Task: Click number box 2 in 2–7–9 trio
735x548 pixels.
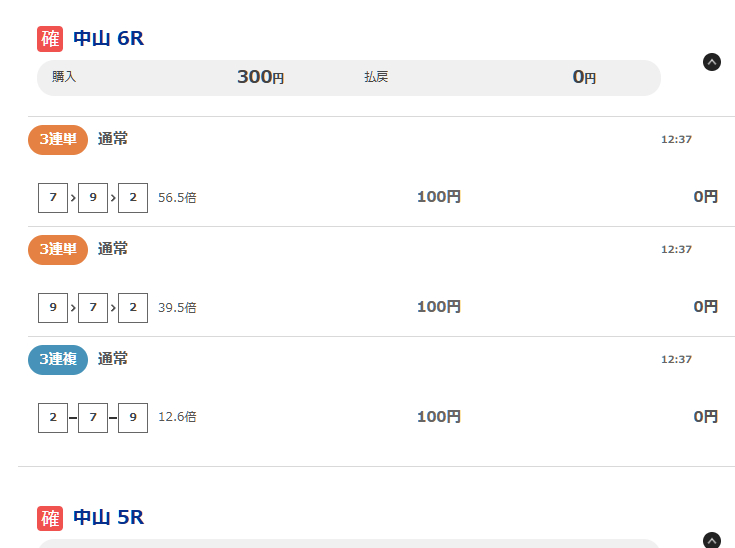Action: (x=53, y=417)
